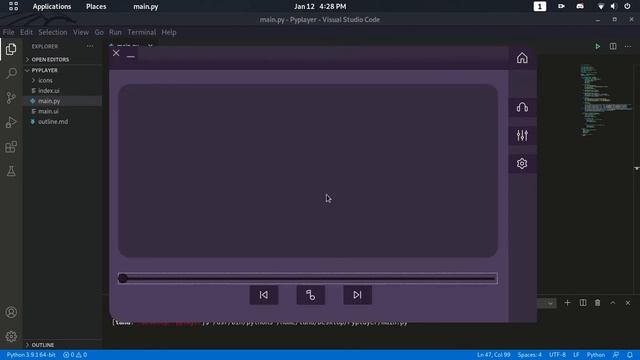This screenshot has height=360, width=640.
Task: Open the Run menu
Action: (x=115, y=32)
